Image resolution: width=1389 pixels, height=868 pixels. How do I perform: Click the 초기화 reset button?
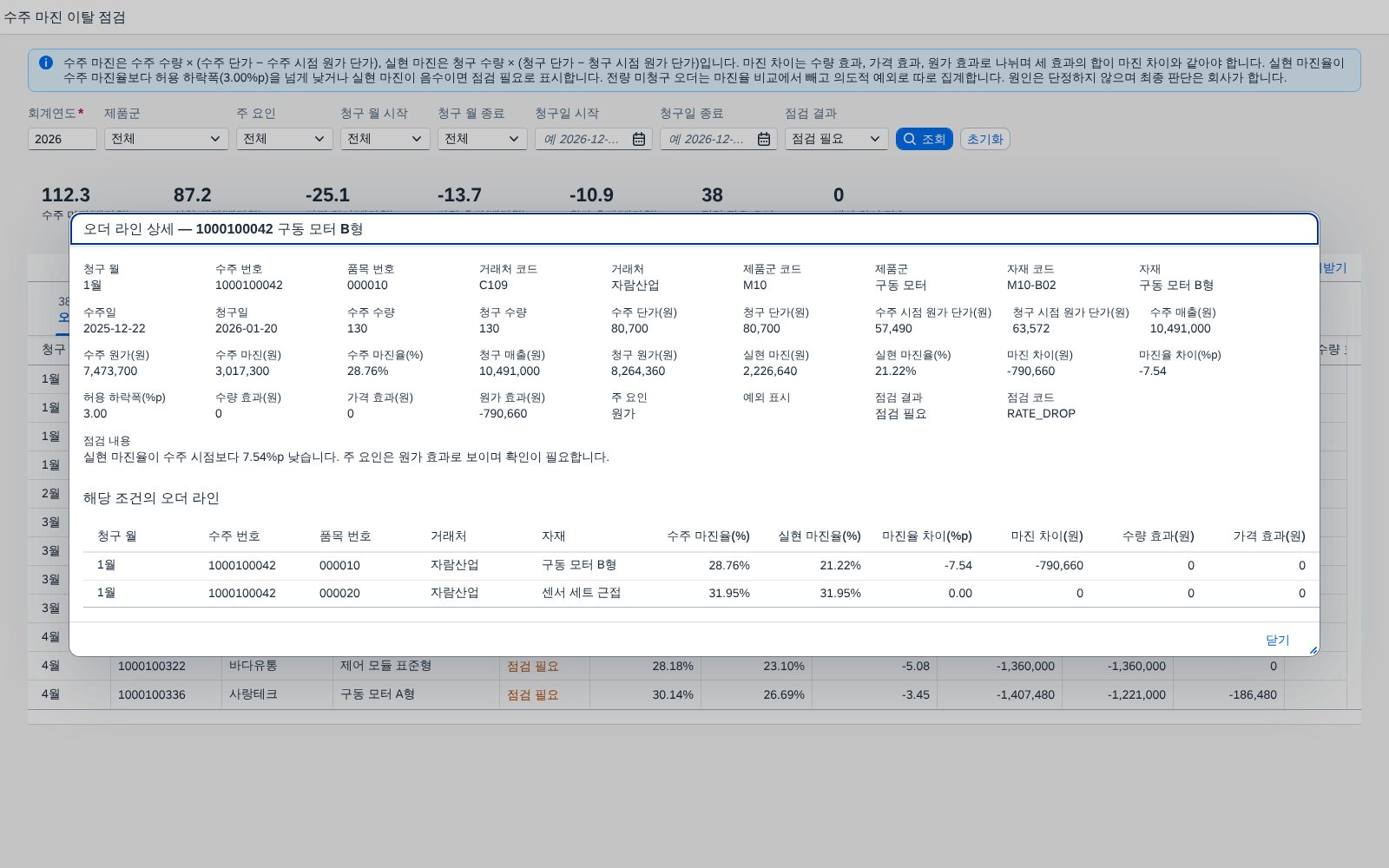[985, 139]
